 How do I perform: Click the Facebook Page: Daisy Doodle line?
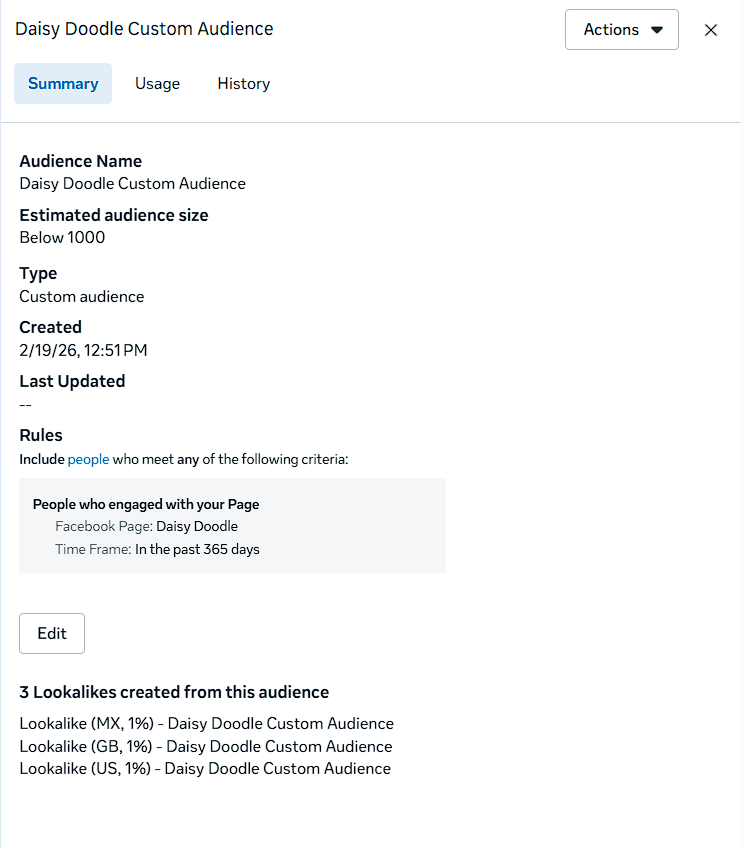[146, 527]
